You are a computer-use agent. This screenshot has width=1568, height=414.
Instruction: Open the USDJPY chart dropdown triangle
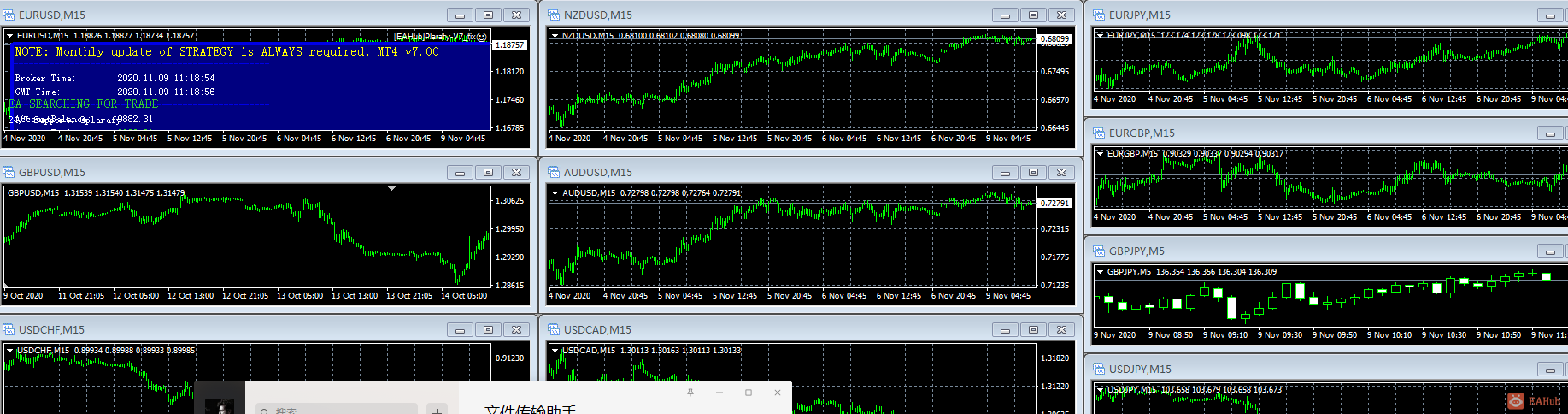tap(1100, 390)
